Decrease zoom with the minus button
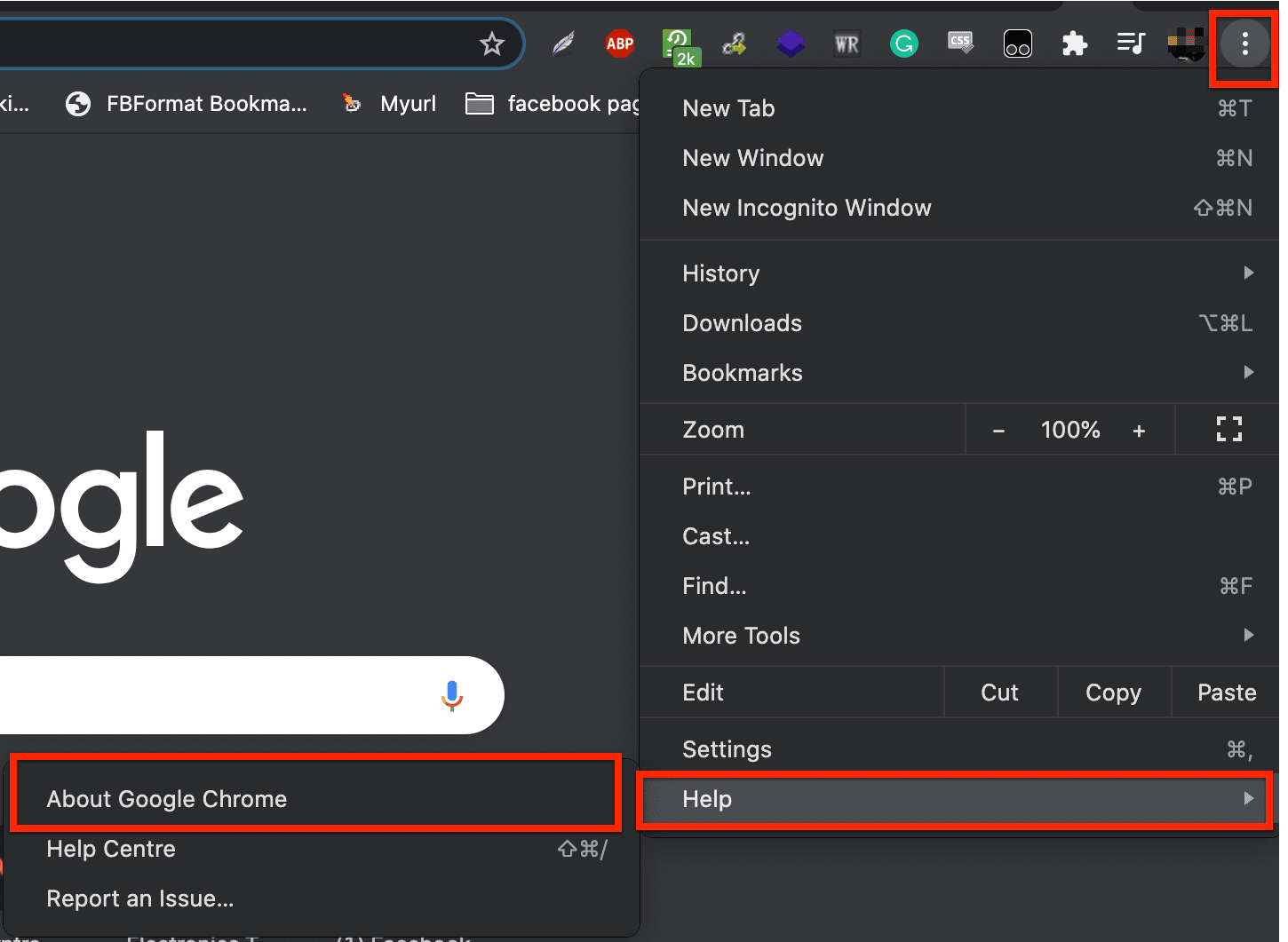Screen dimensions: 1288x942 pos(998,431)
